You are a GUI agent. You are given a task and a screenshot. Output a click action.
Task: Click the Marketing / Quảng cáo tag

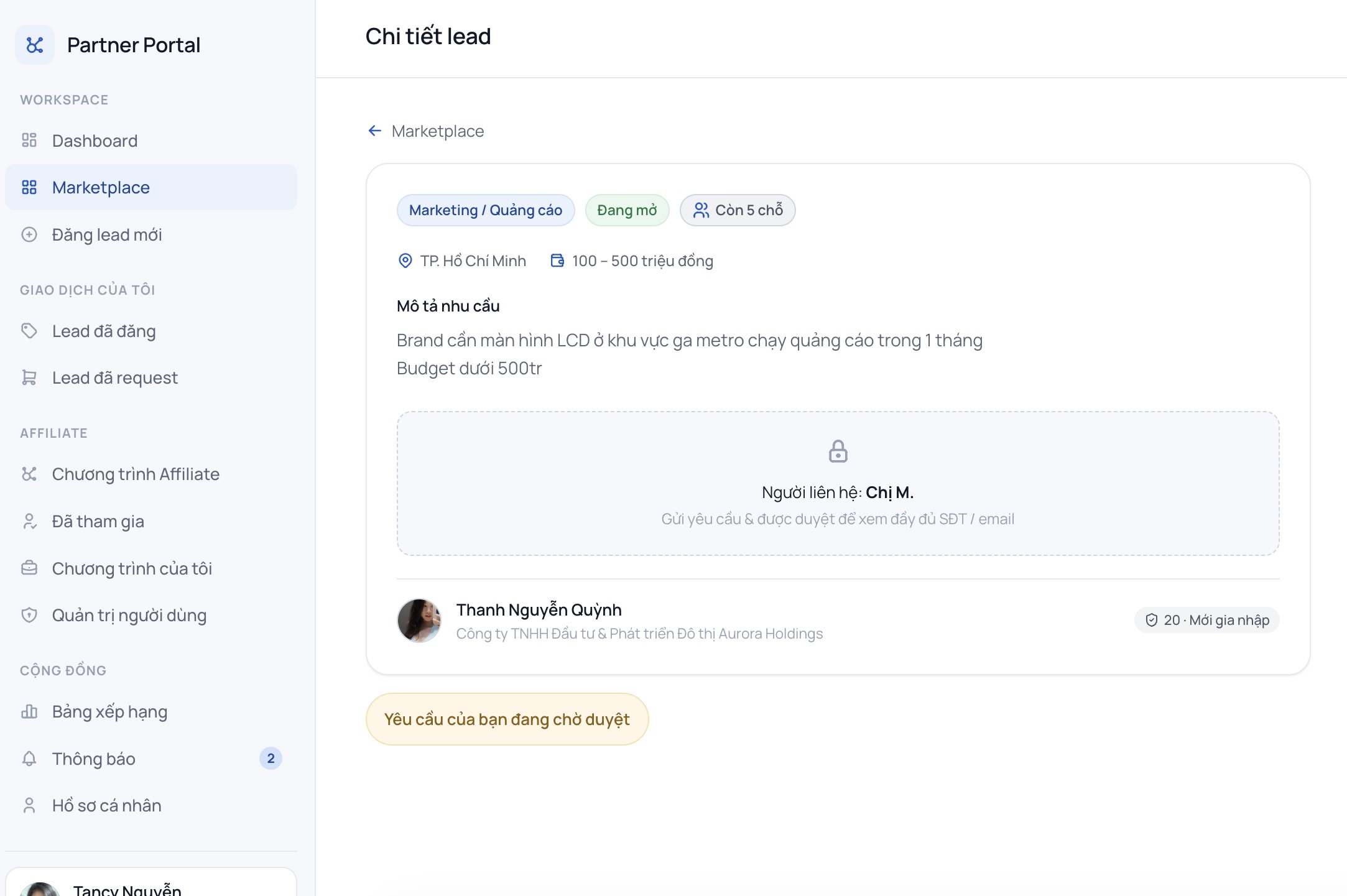486,210
